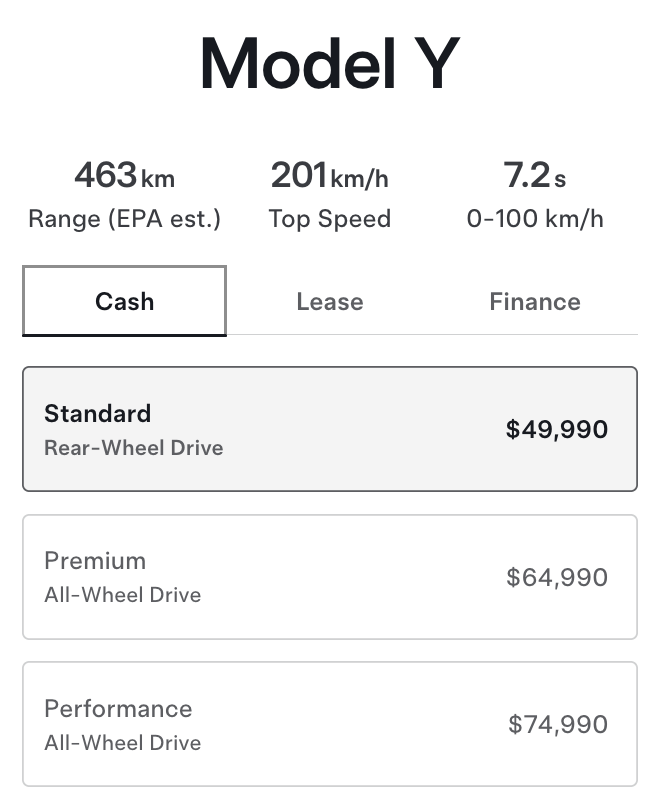Viewport: 656px width, 810px height.
Task: Pick the Performance All-Wheel Drive trim
Action: pos(329,724)
